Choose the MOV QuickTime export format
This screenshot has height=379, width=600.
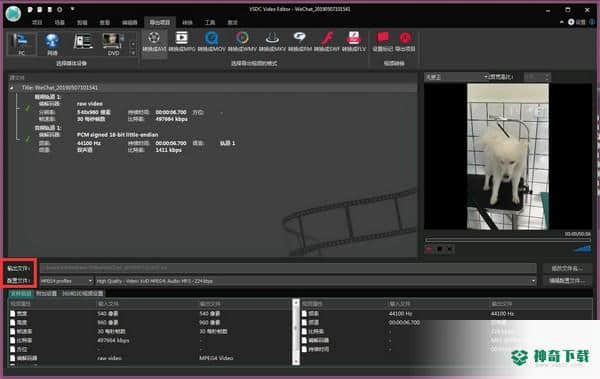pos(211,42)
